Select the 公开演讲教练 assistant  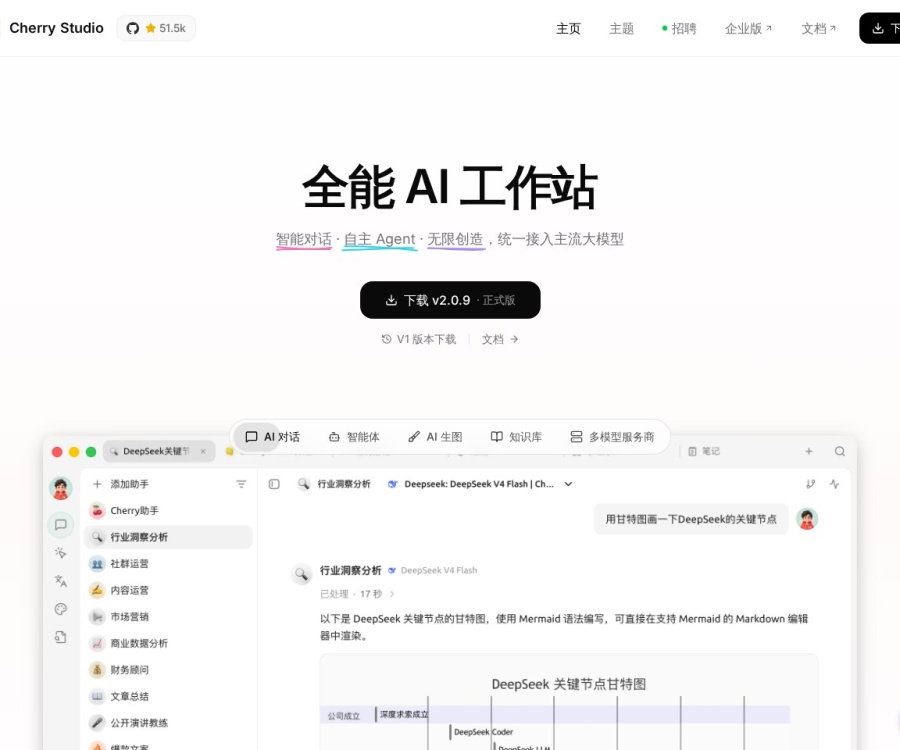[x=168, y=723]
